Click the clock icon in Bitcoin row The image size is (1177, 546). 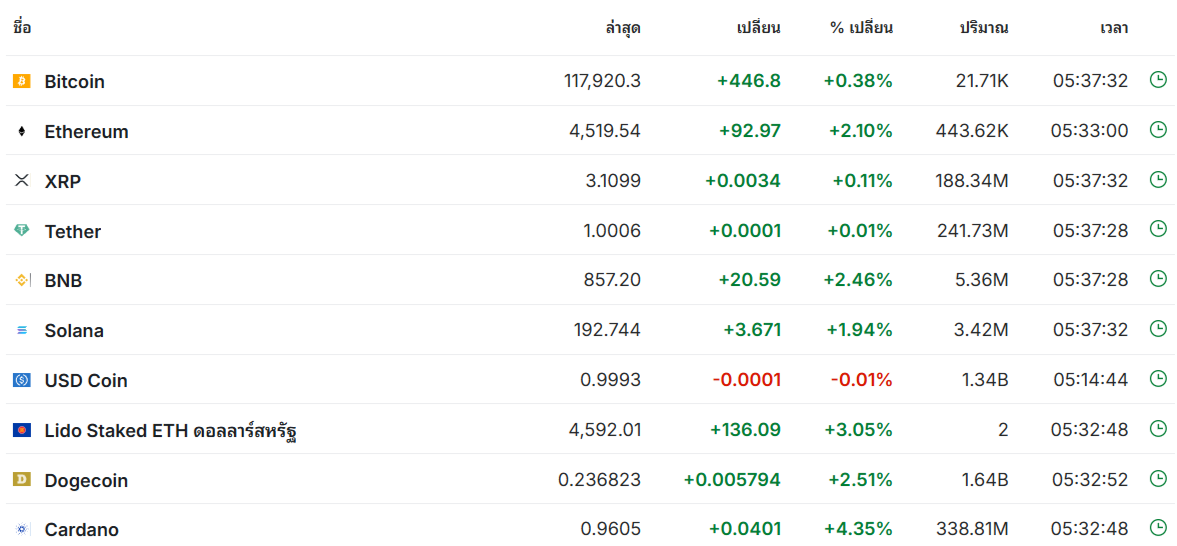(x=1158, y=80)
